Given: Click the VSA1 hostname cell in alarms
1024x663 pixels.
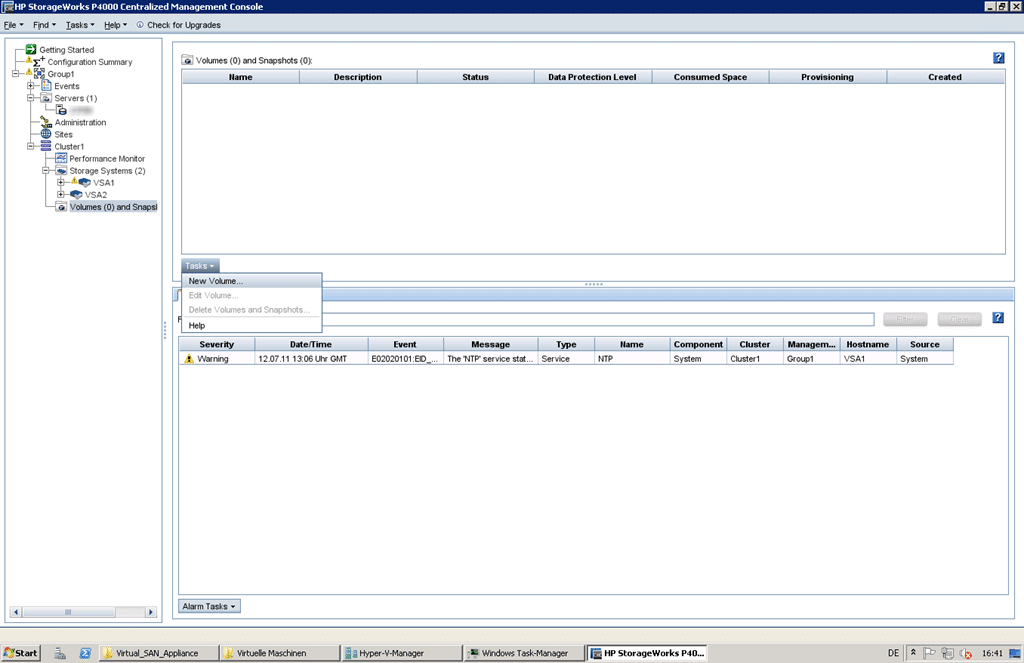Looking at the screenshot, I should pyautogui.click(x=867, y=359).
